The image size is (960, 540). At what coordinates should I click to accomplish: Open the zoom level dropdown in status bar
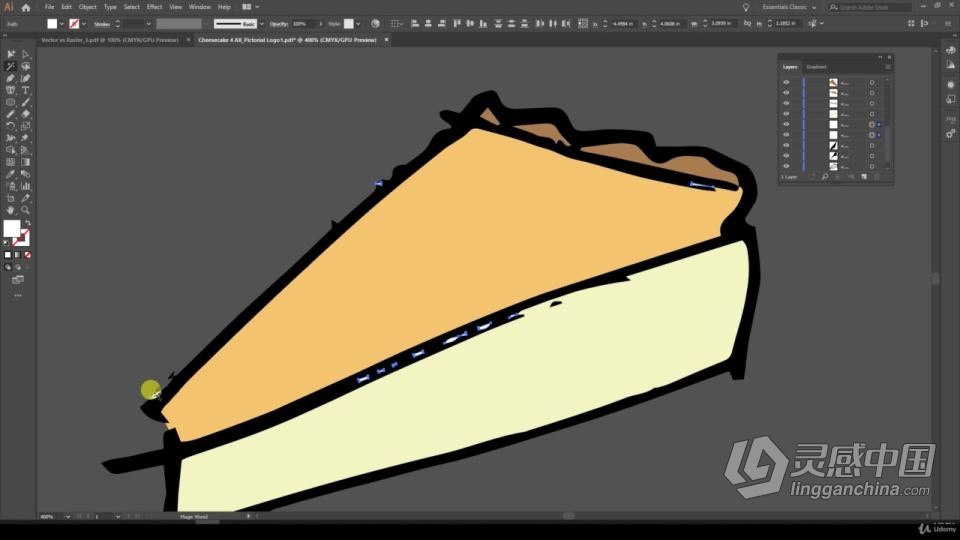pyautogui.click(x=67, y=517)
